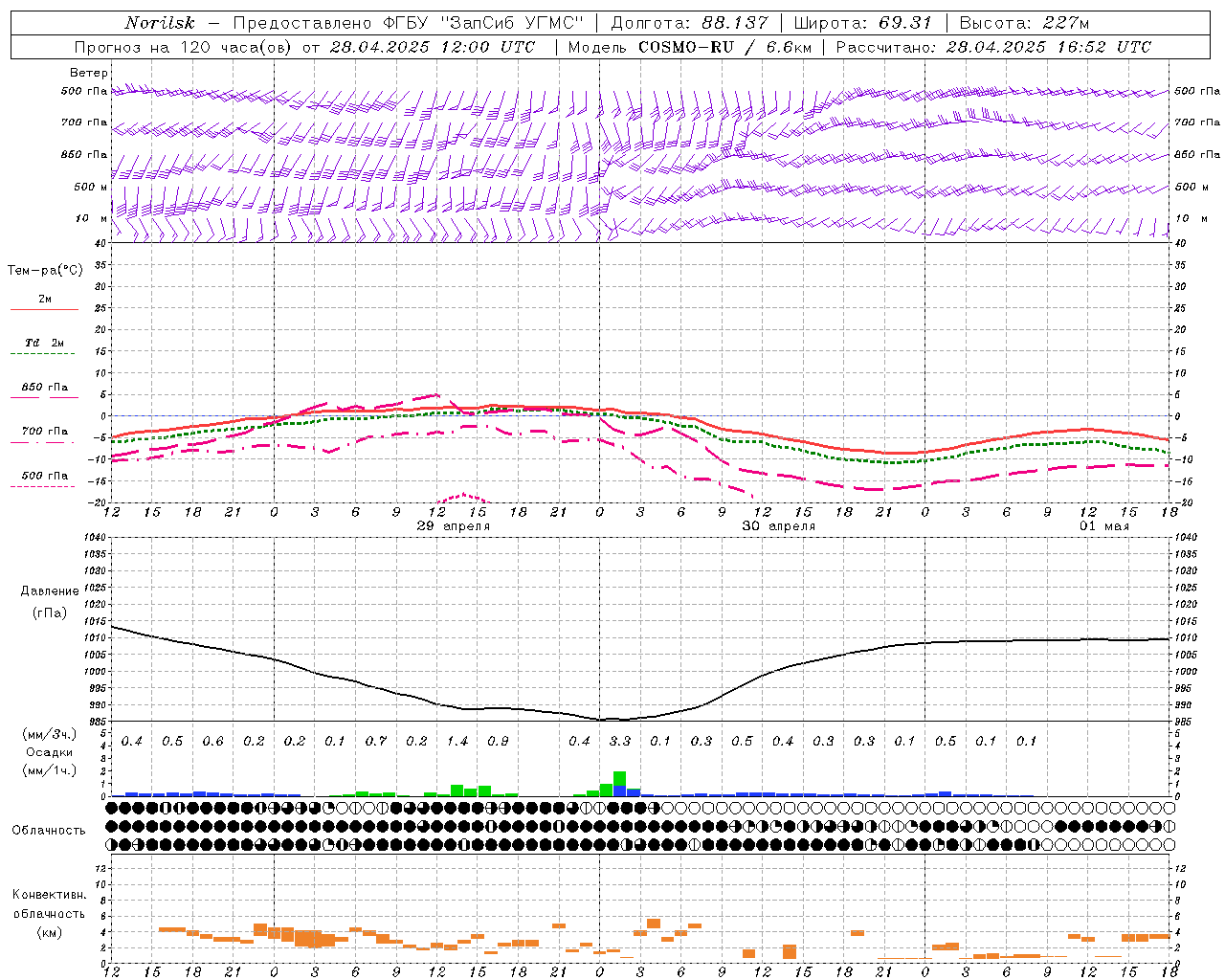Click the '(км)' unit under convective cloudiness
The image size is (1225, 980).
tap(50, 932)
